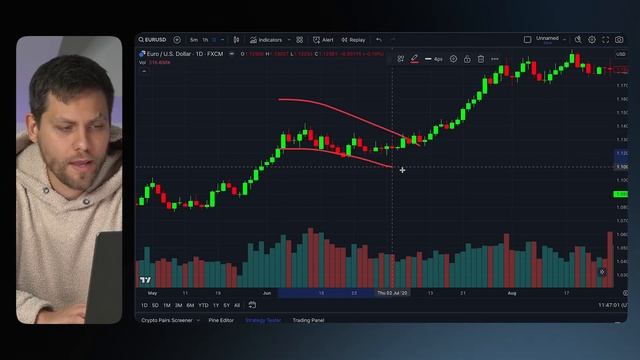Viewport: 640px width, 360px height.
Task: Expand the timeframe interval dropdown arrow
Action: pyautogui.click(x=222, y=40)
